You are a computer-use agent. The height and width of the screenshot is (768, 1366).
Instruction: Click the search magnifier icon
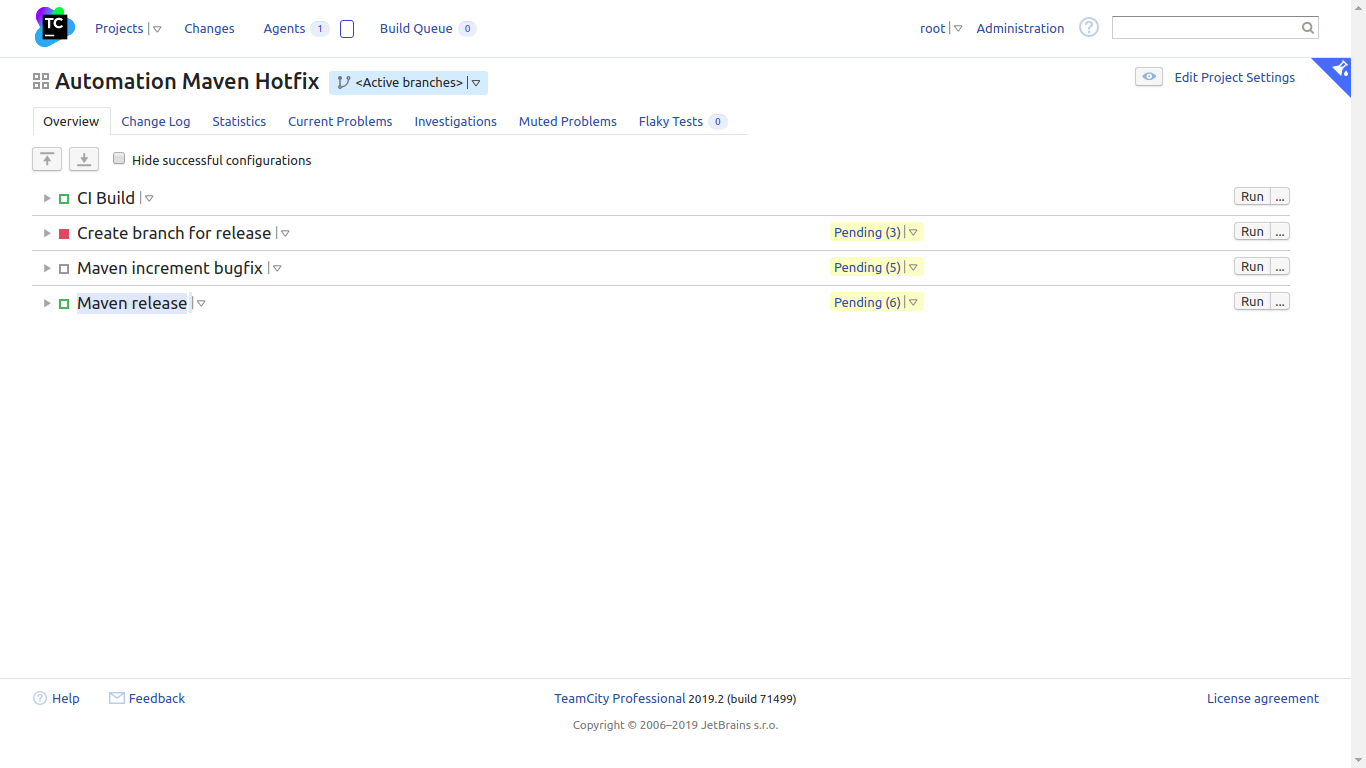[x=1307, y=28]
